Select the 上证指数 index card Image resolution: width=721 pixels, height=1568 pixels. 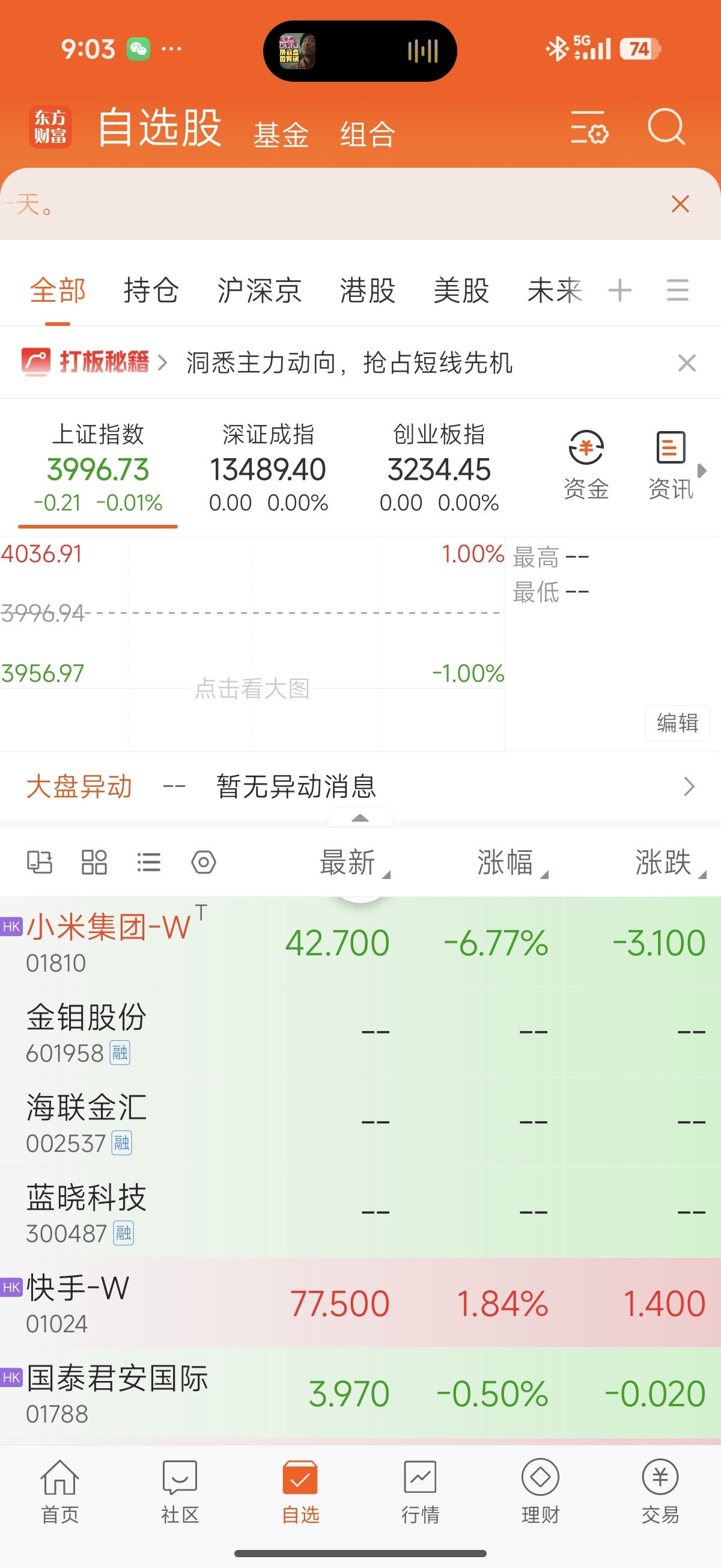click(98, 468)
